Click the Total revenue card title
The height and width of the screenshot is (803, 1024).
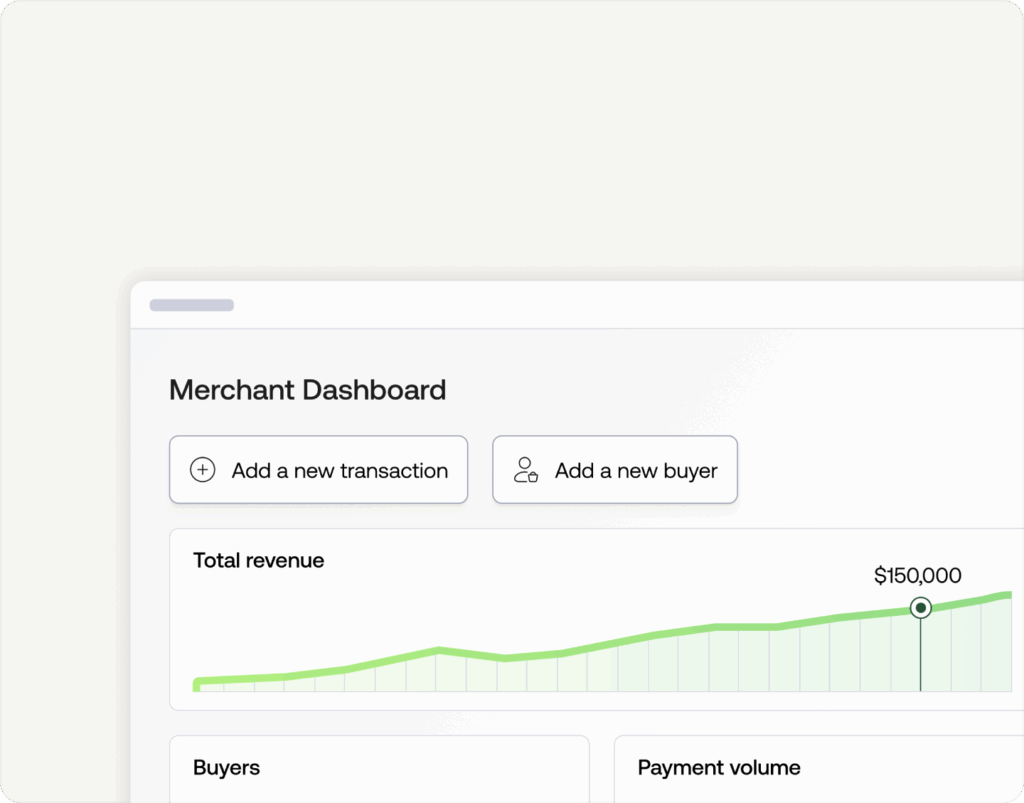tap(258, 560)
